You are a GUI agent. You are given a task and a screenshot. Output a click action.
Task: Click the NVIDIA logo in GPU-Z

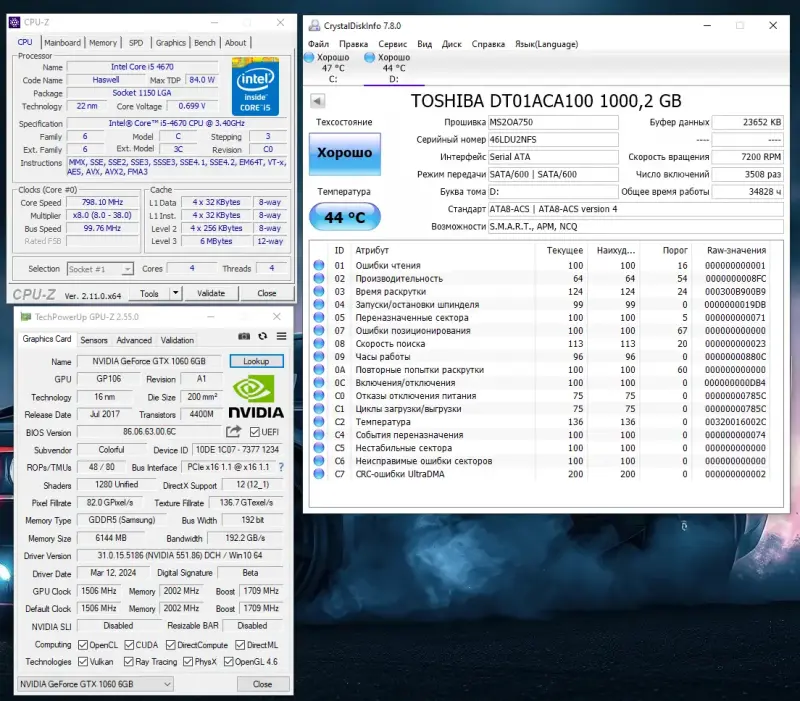[256, 397]
